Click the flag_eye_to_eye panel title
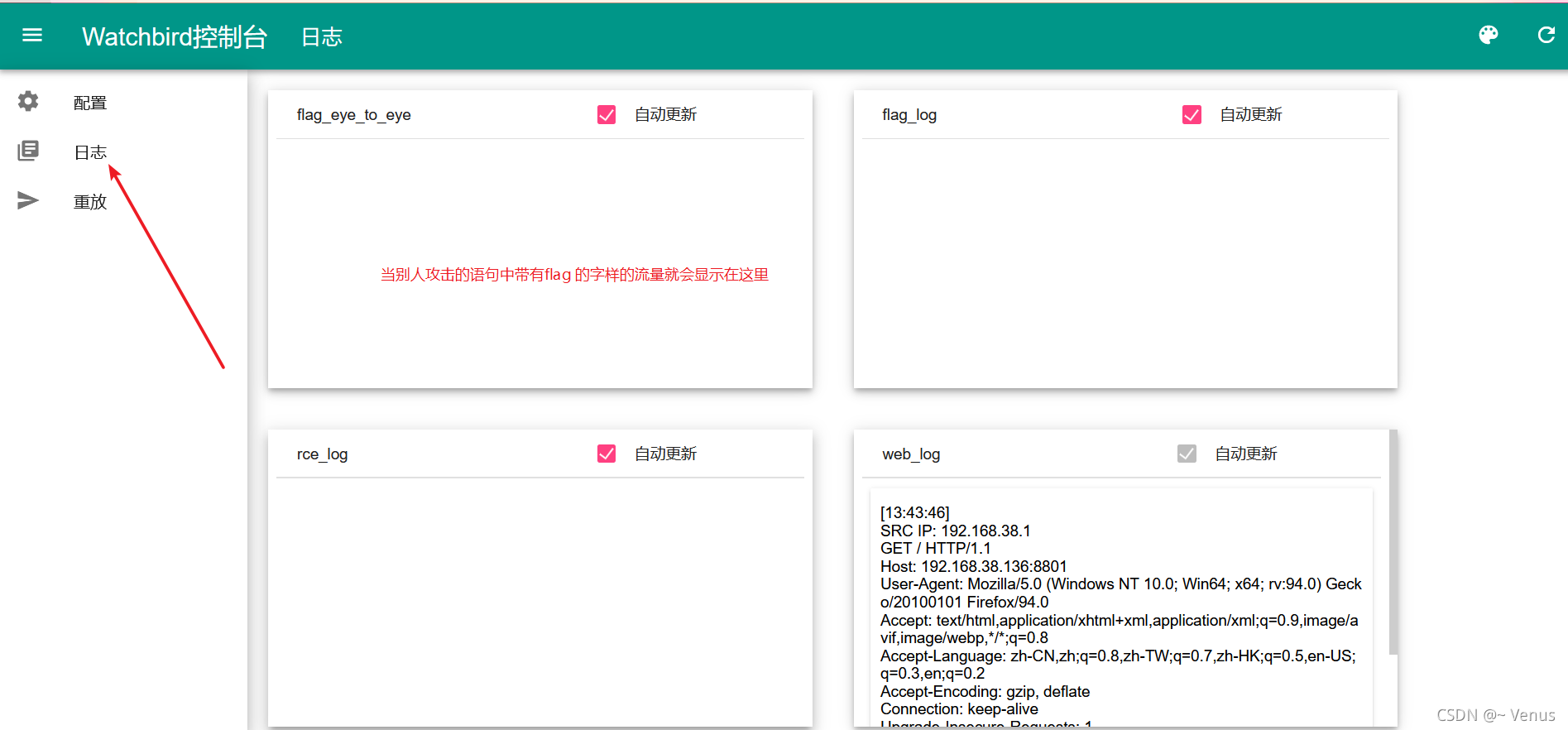The image size is (1568, 730). tap(354, 115)
